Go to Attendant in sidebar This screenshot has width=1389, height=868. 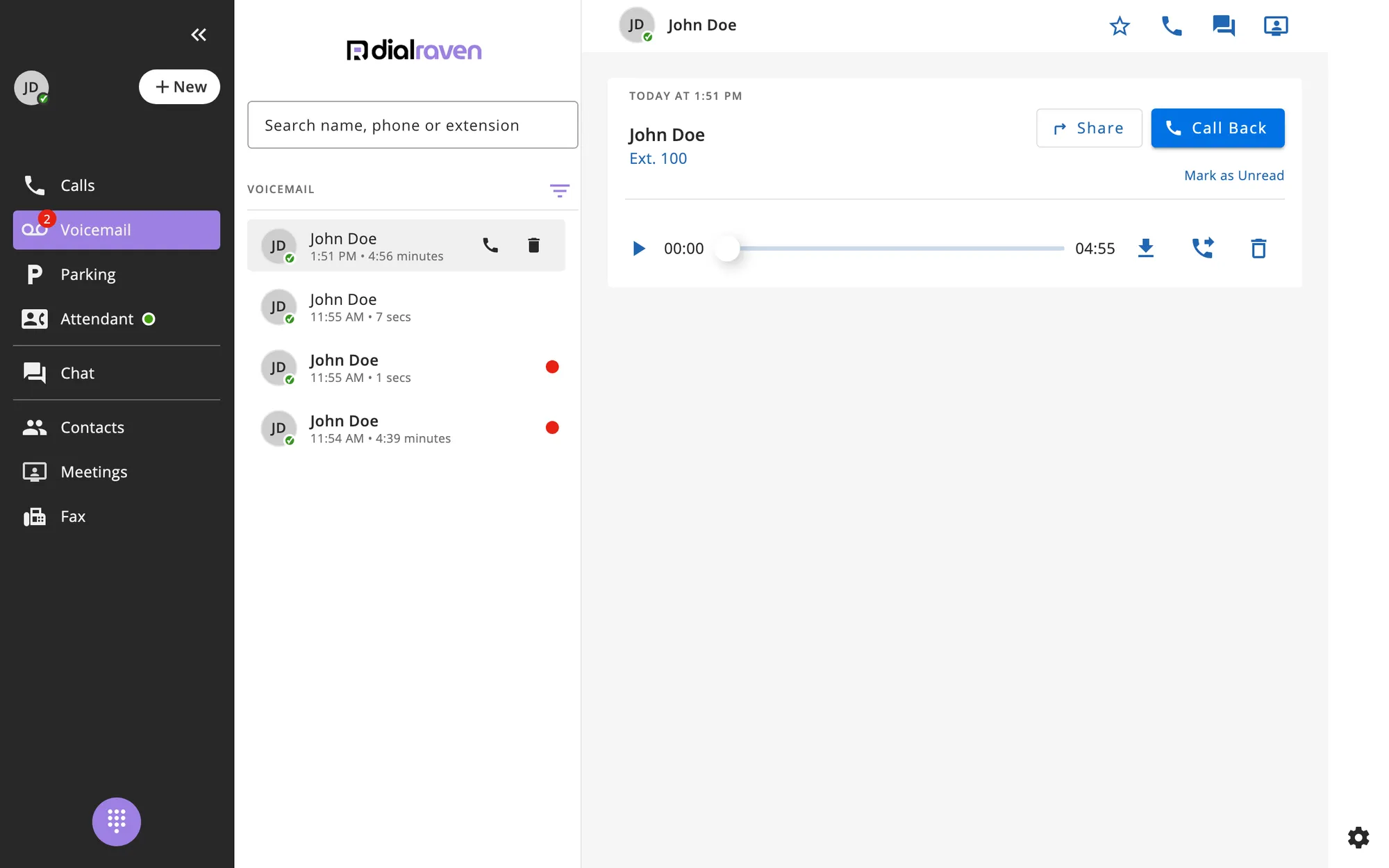117,319
